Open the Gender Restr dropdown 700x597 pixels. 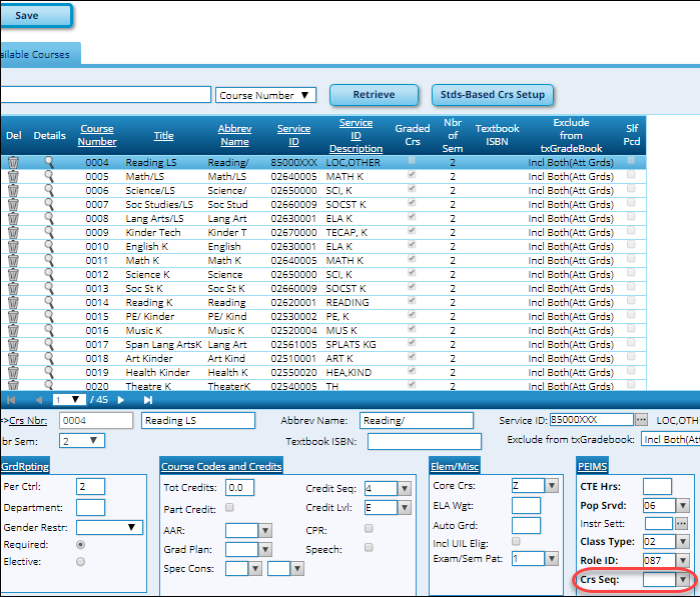tap(110, 527)
